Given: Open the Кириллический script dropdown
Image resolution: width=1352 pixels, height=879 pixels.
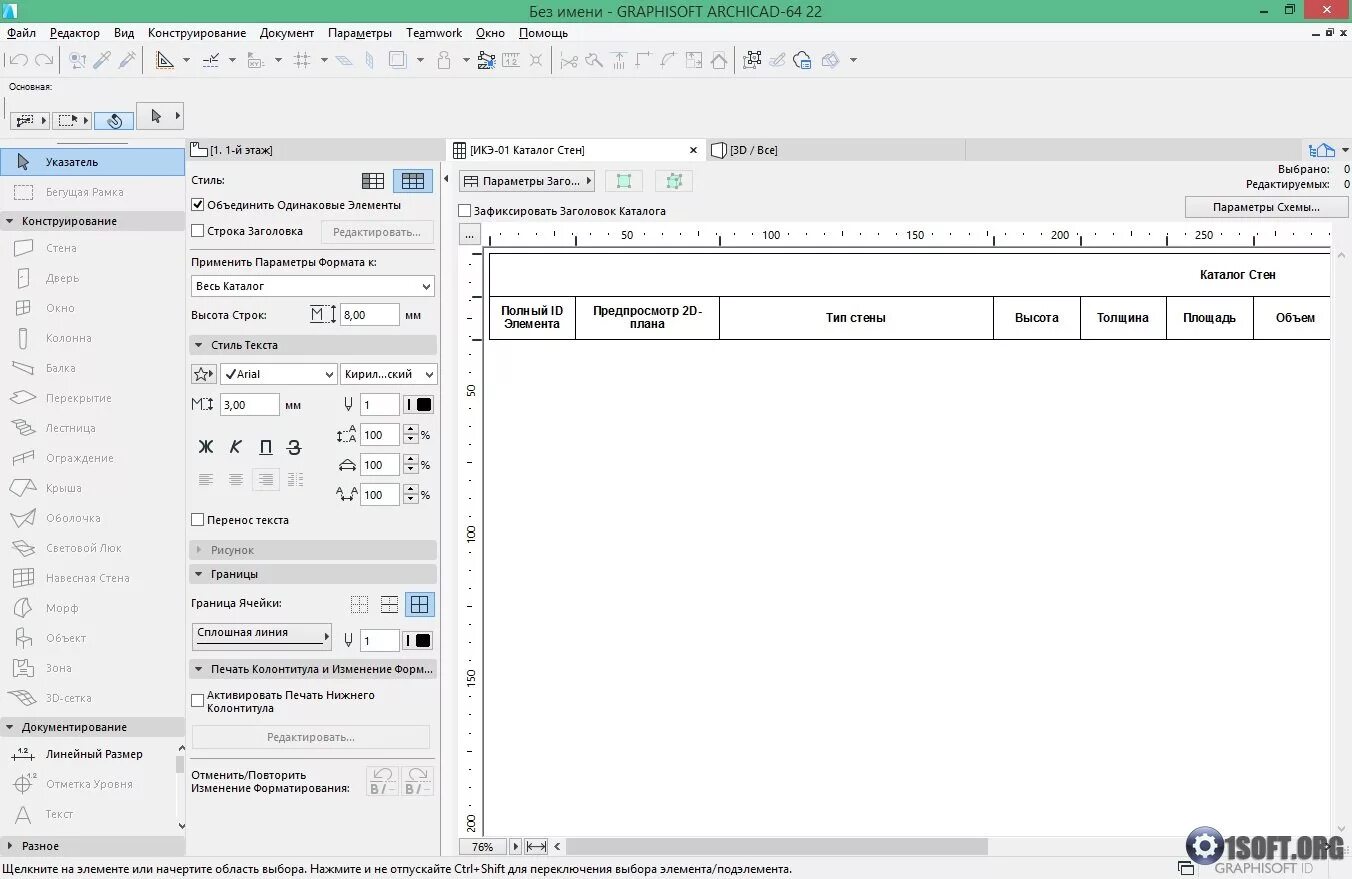Looking at the screenshot, I should [389, 374].
